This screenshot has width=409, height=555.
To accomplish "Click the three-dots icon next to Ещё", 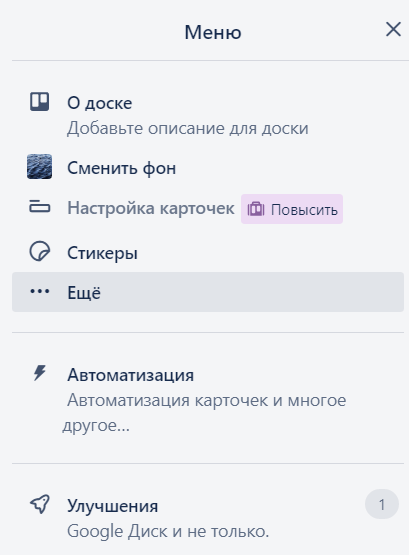I will click(x=40, y=291).
